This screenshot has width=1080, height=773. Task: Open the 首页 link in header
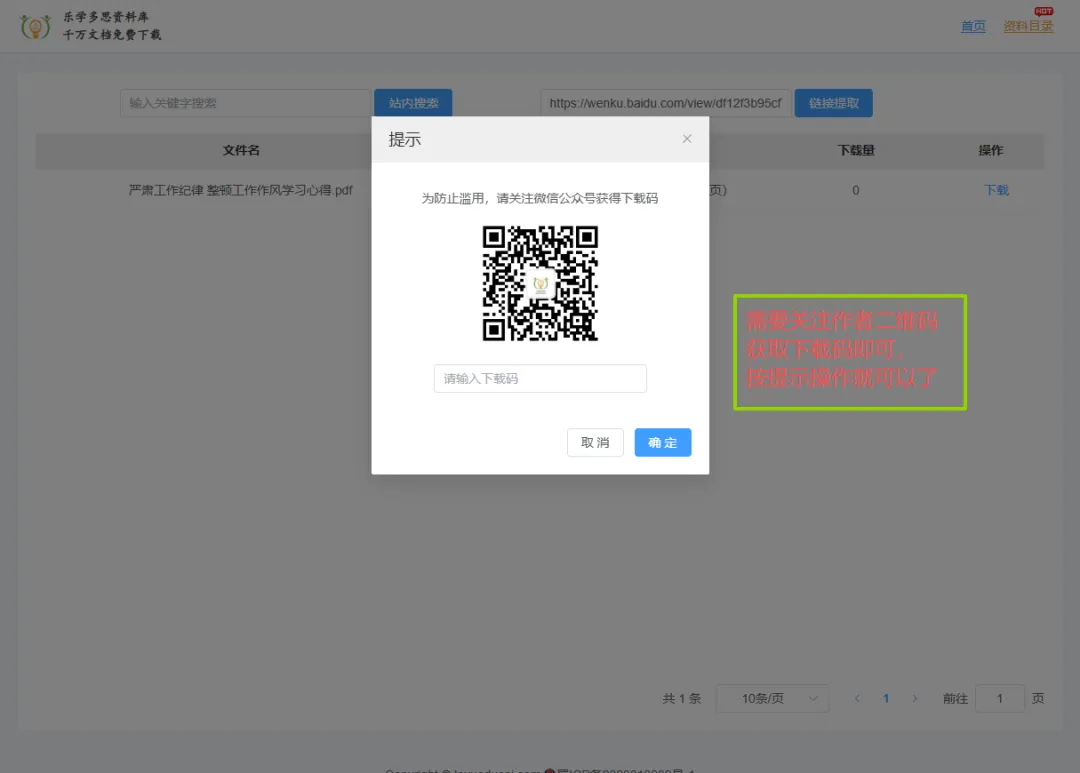click(973, 26)
